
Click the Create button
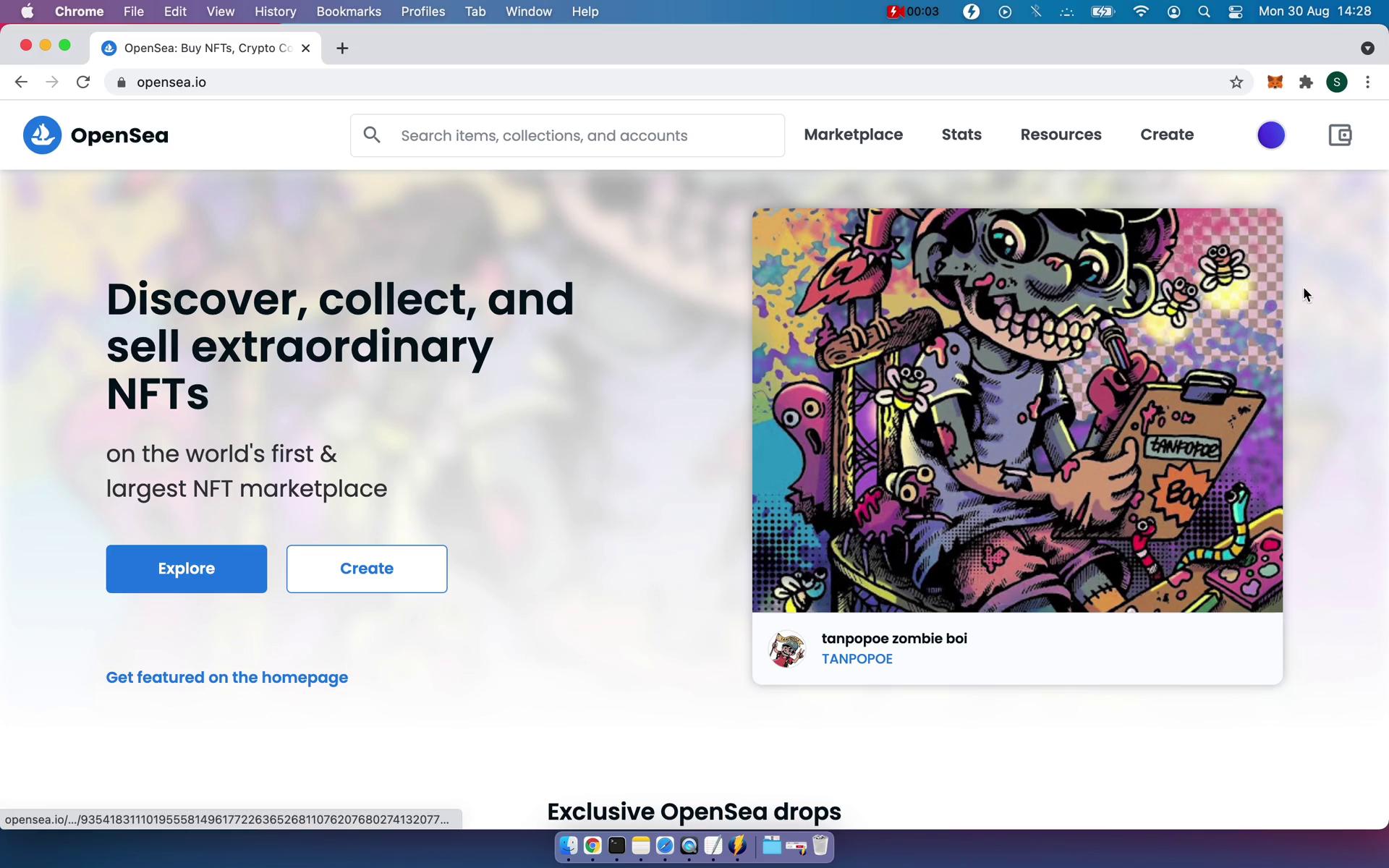(367, 568)
